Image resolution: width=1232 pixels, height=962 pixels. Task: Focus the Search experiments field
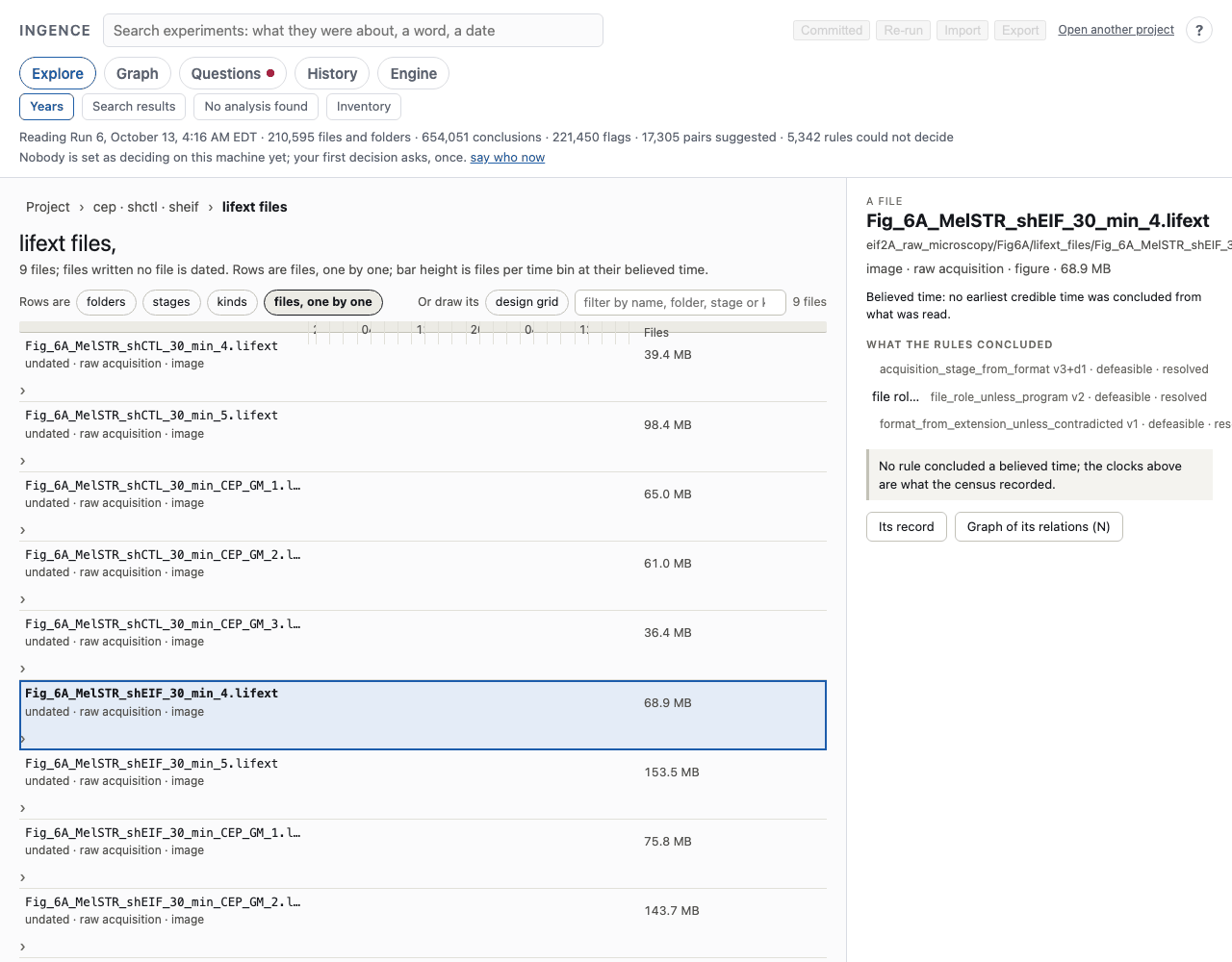pyautogui.click(x=353, y=31)
